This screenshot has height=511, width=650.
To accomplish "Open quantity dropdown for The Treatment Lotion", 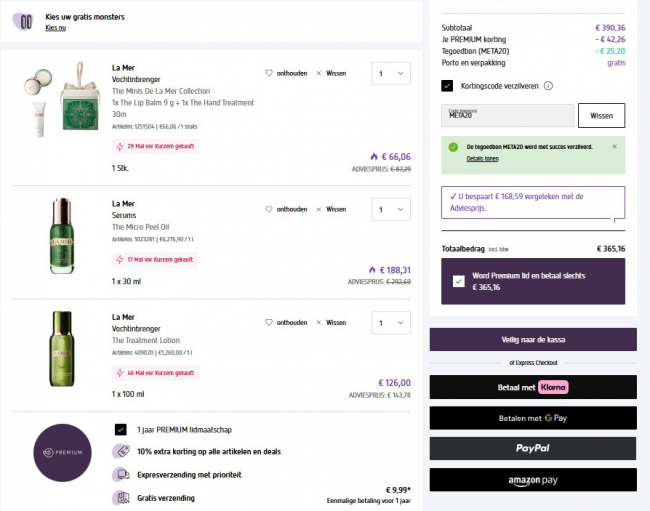I will 390,323.
